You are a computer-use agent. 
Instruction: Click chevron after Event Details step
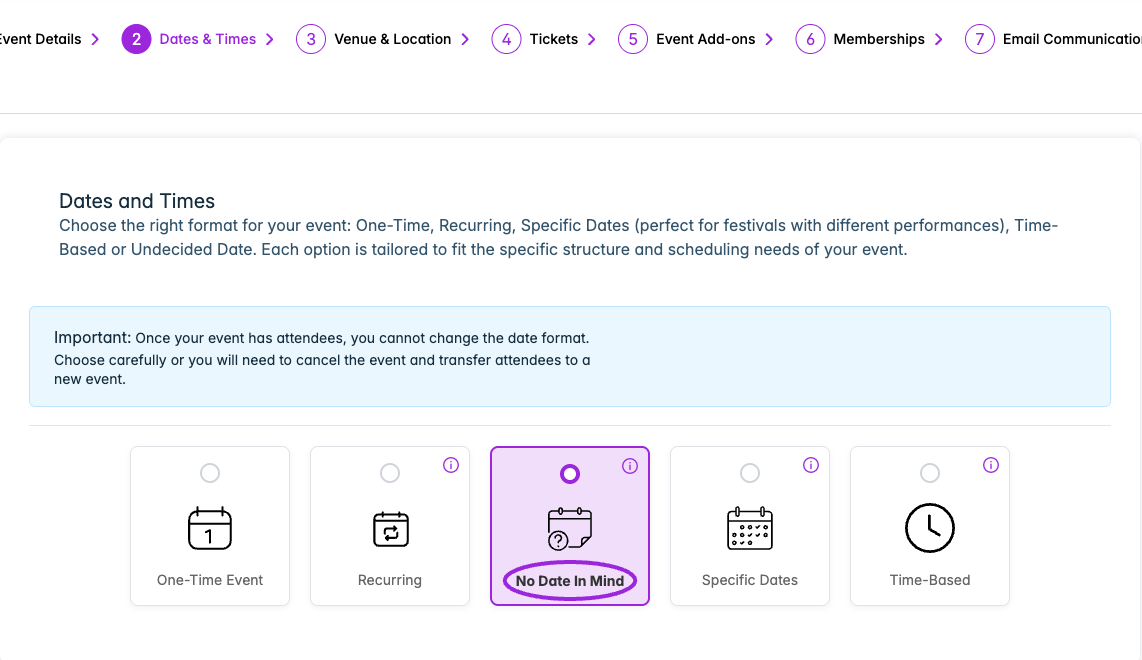[95, 39]
